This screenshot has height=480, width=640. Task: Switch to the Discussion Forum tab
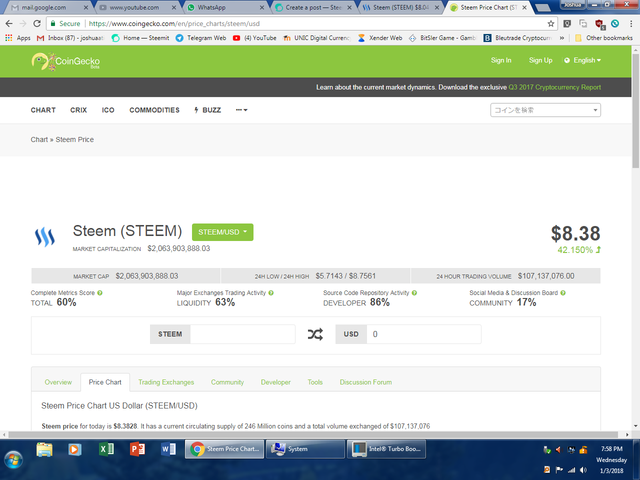pos(366,382)
